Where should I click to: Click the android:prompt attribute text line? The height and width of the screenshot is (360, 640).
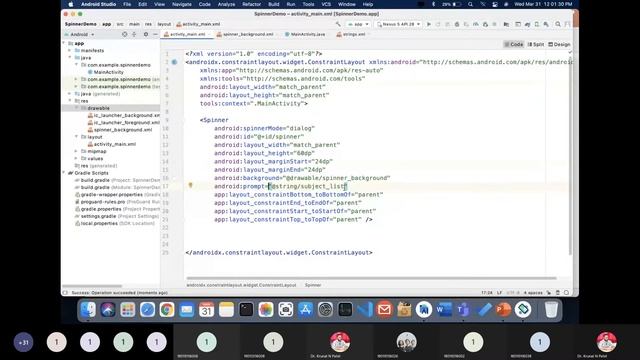coord(280,186)
